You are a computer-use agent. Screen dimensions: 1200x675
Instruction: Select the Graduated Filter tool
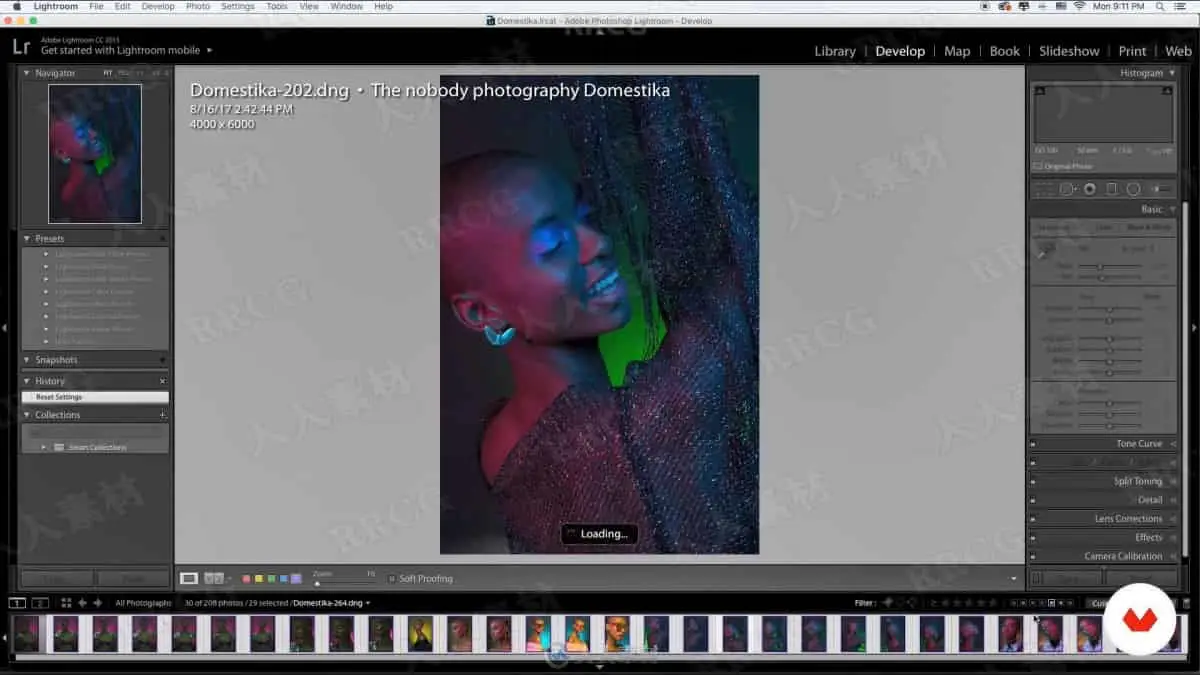[1111, 189]
